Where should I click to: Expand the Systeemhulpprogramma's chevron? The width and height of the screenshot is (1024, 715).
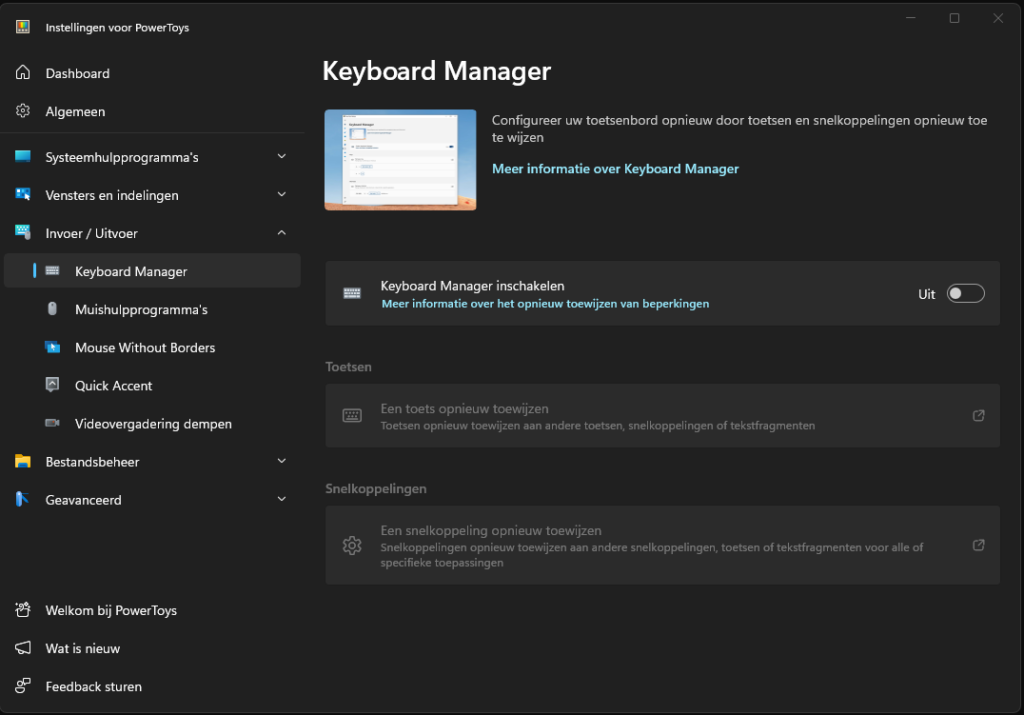281,156
